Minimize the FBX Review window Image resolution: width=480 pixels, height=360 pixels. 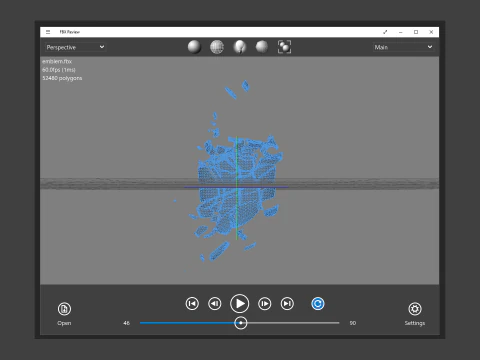coord(401,32)
